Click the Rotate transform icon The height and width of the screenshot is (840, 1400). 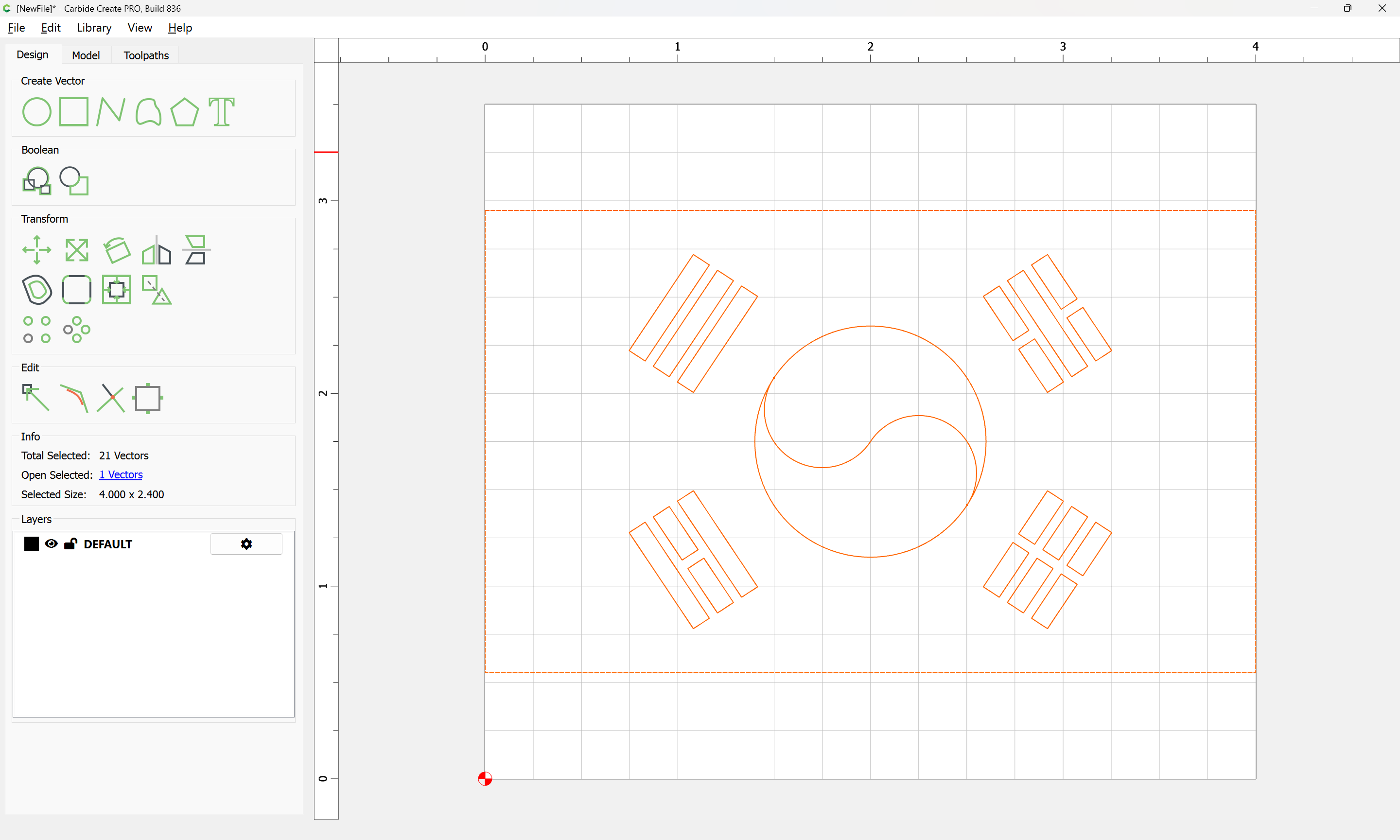(117, 250)
